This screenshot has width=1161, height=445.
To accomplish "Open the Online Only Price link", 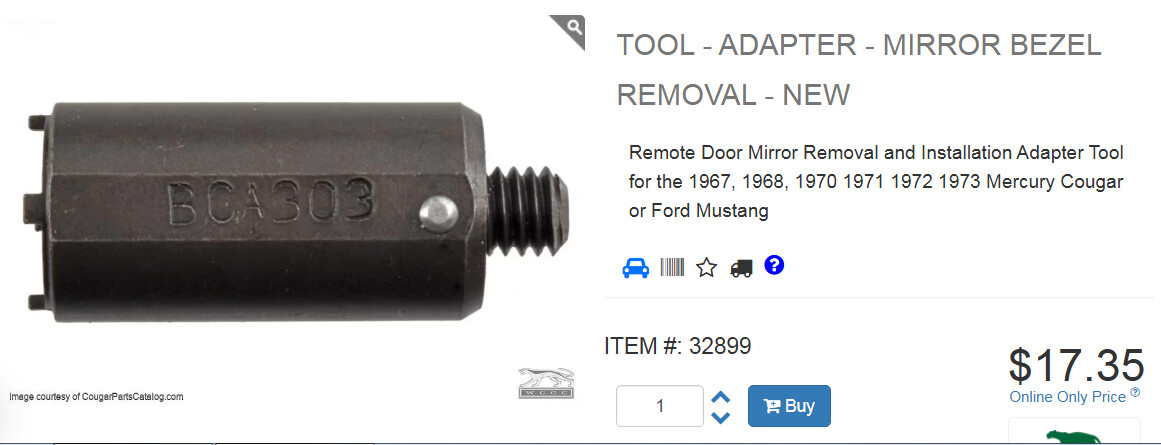I will [x=1068, y=397].
